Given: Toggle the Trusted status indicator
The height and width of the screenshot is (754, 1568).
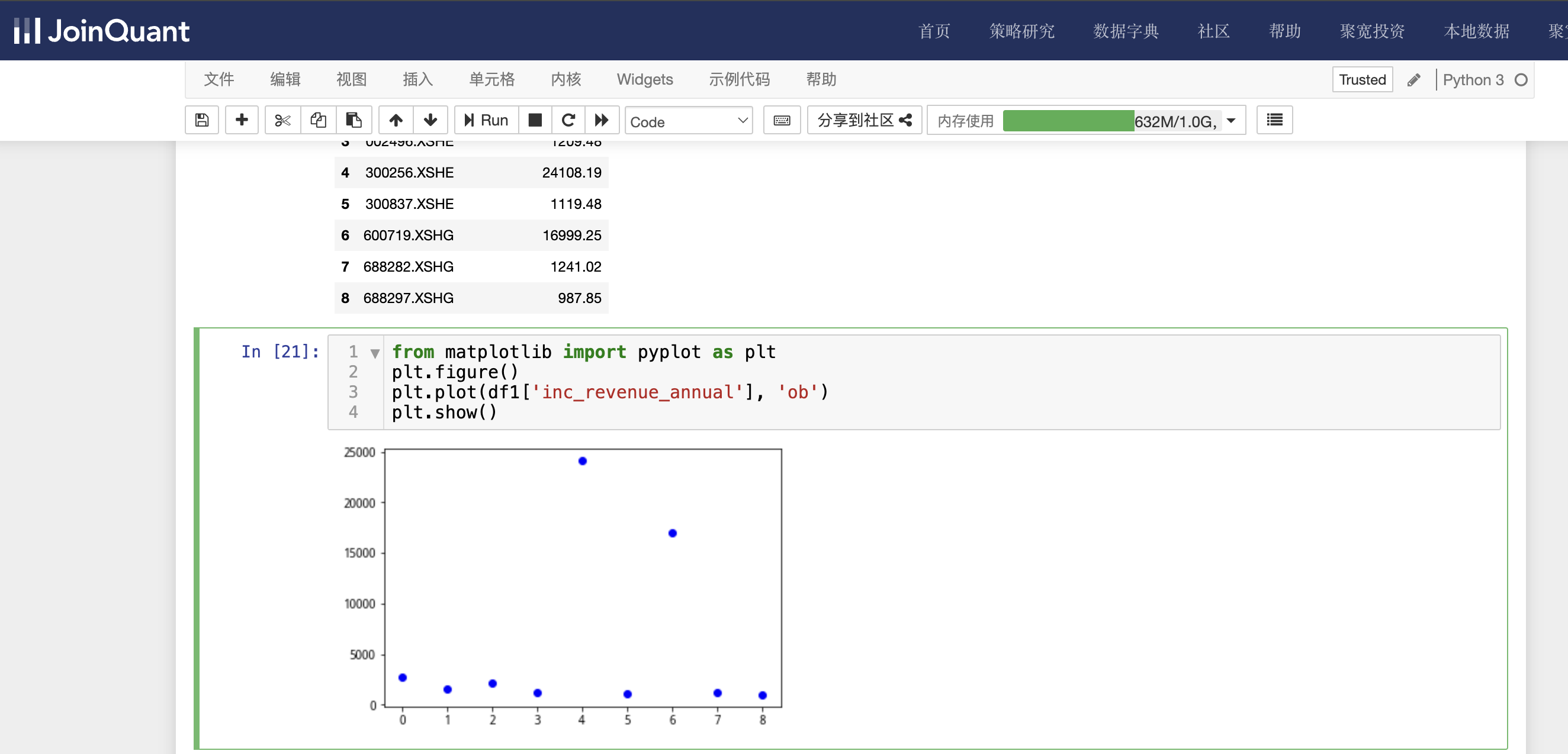Looking at the screenshot, I should [x=1362, y=81].
